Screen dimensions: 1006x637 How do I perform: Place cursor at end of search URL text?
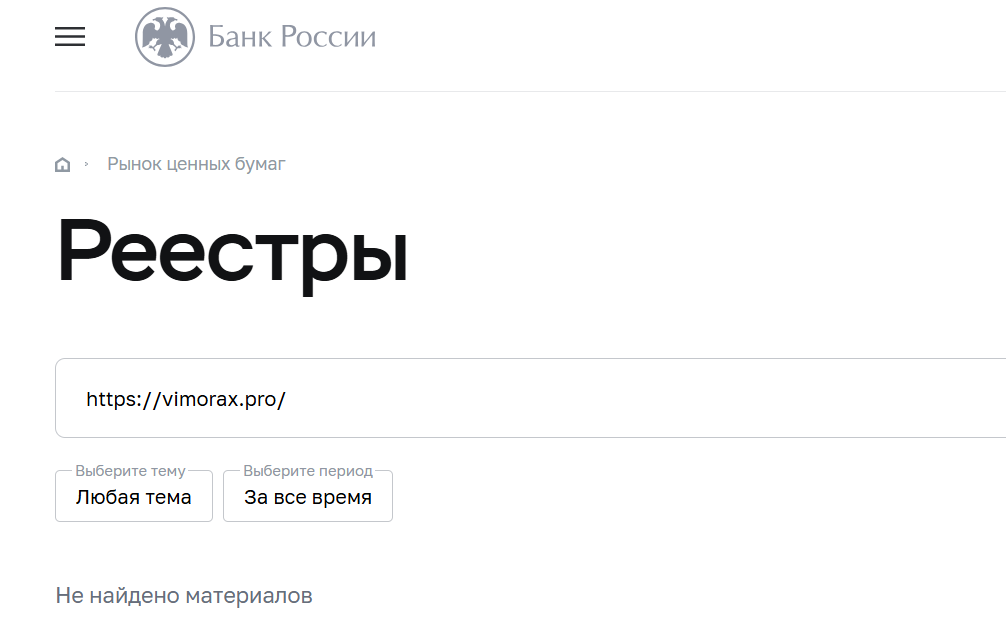287,399
